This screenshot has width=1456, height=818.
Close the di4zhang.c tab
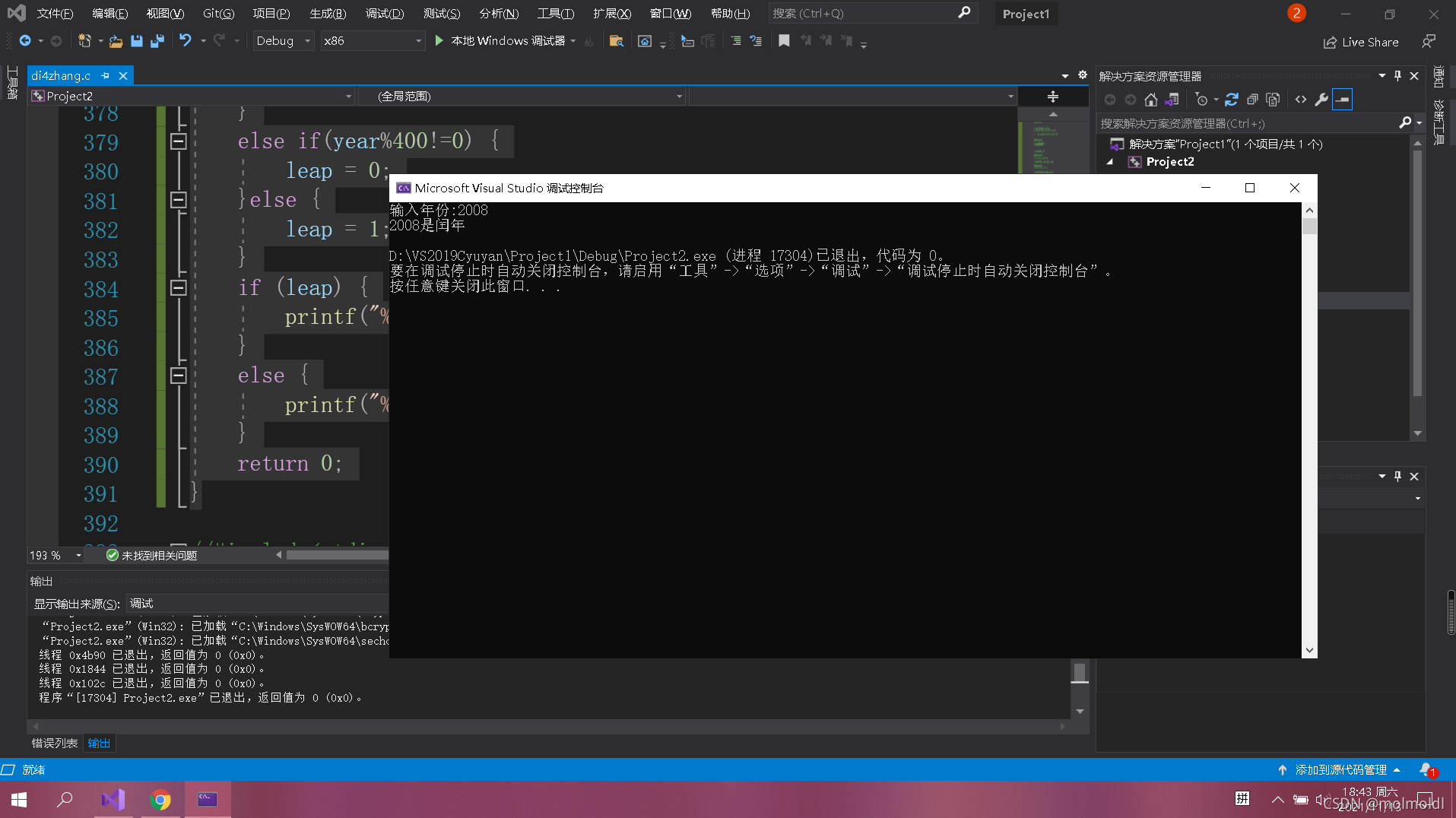pos(123,76)
